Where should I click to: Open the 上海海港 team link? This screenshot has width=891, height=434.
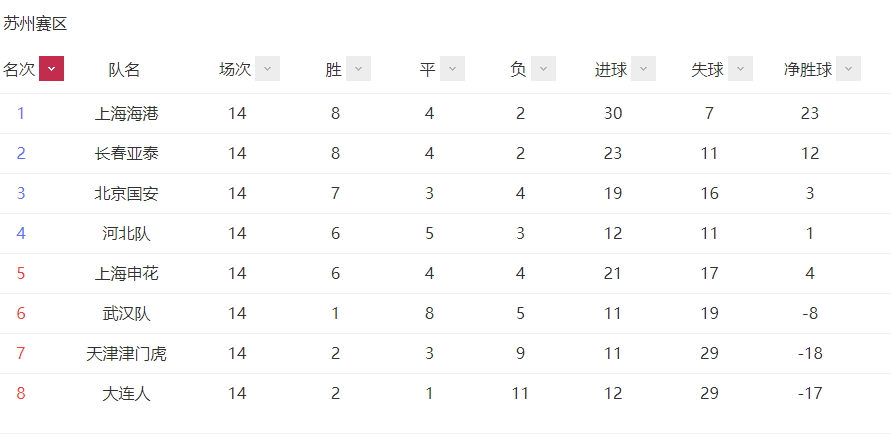point(126,114)
